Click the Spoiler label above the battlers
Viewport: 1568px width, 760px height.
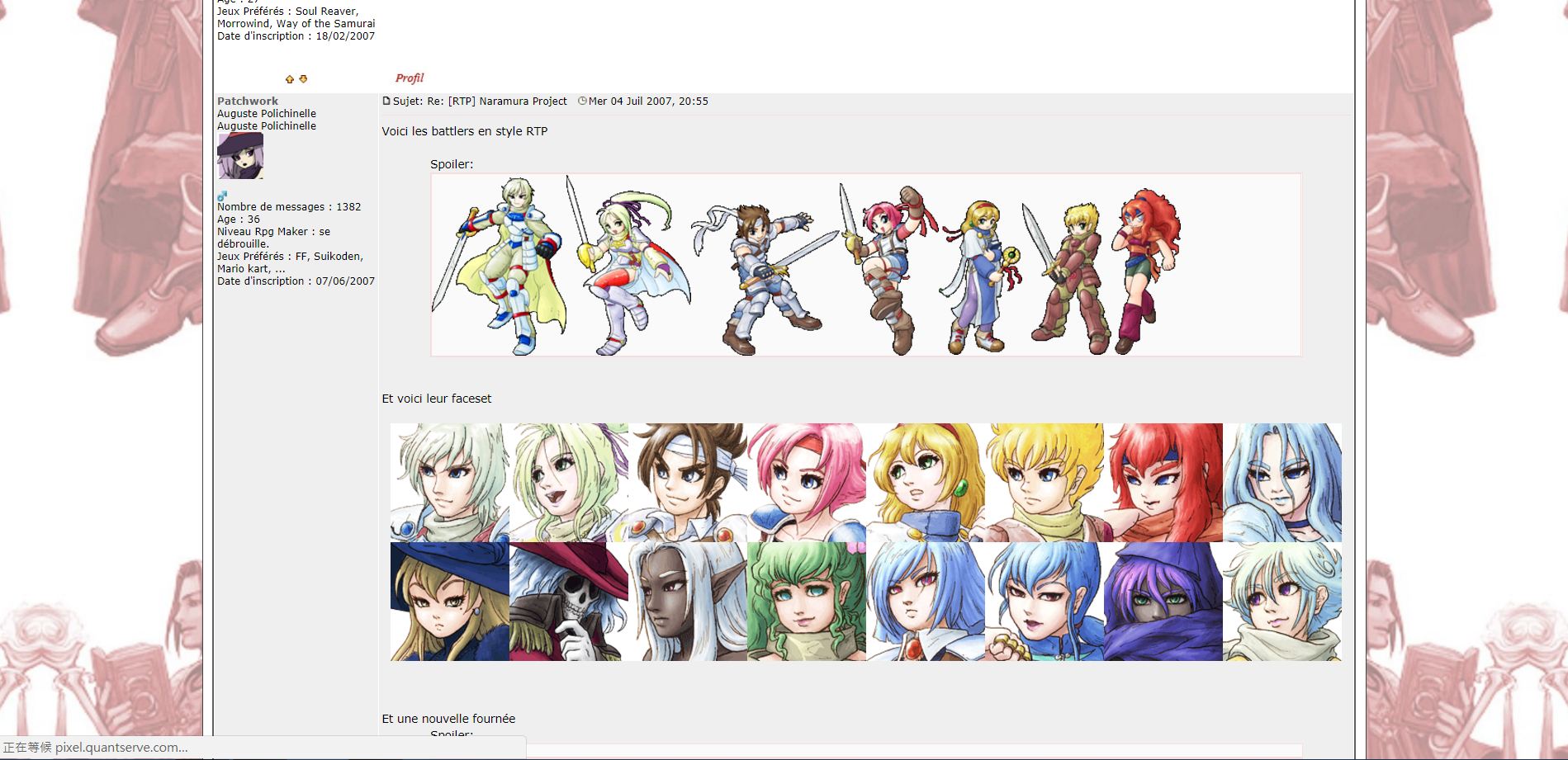click(x=452, y=164)
